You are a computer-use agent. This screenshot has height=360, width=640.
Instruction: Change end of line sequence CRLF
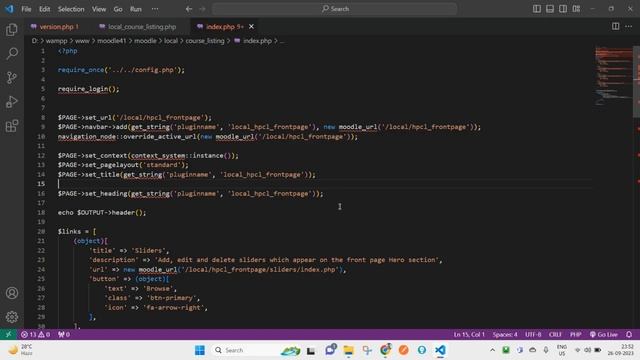[555, 334]
